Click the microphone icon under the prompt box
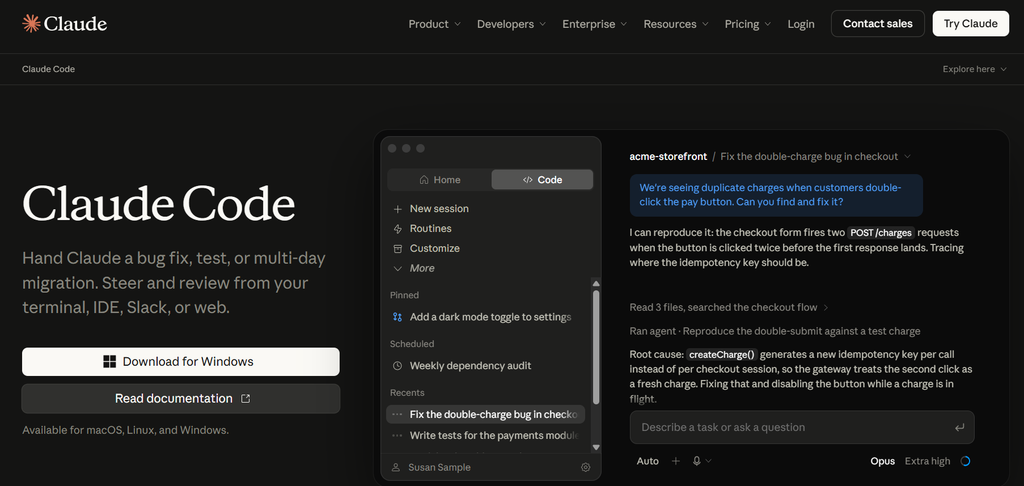The width and height of the screenshot is (1024, 486). (697, 461)
